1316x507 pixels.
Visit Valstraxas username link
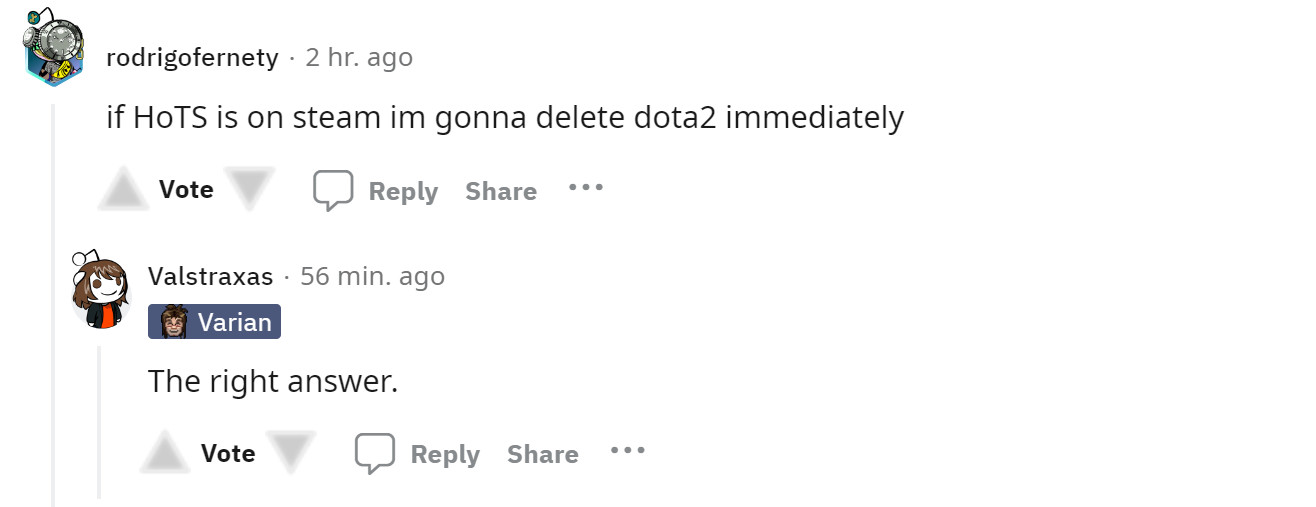[210, 277]
